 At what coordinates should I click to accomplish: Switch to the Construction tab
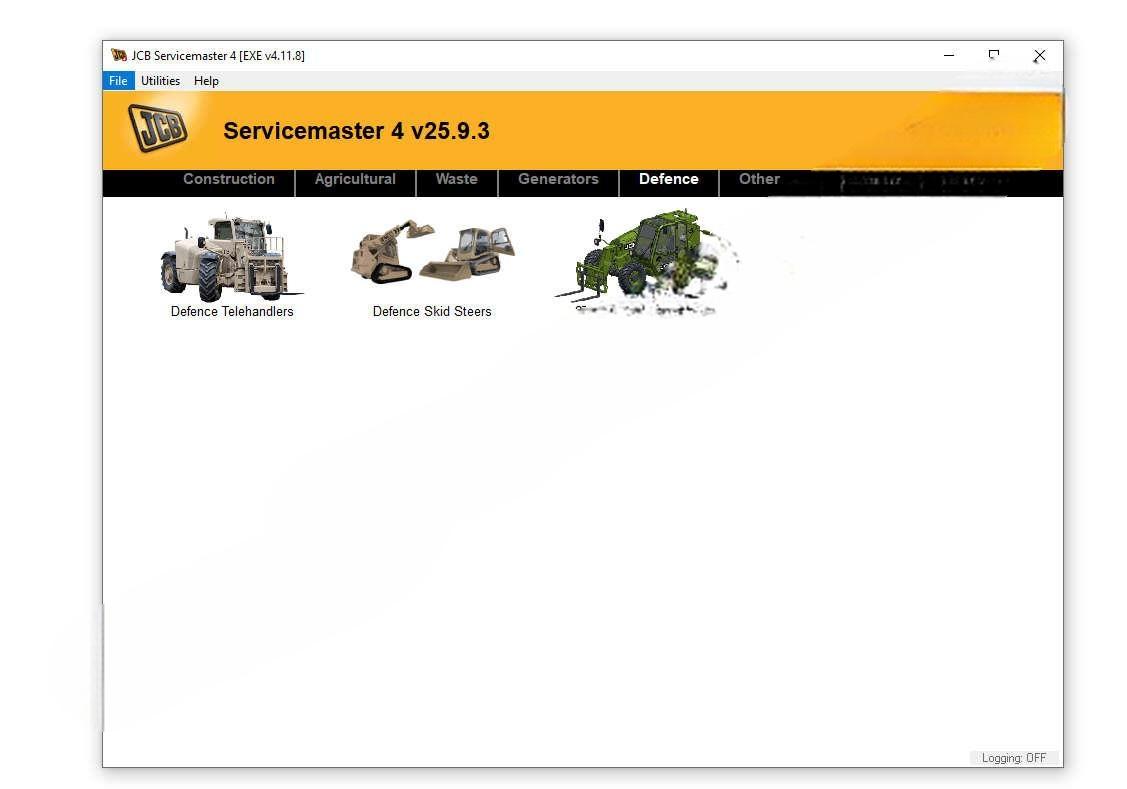228,180
